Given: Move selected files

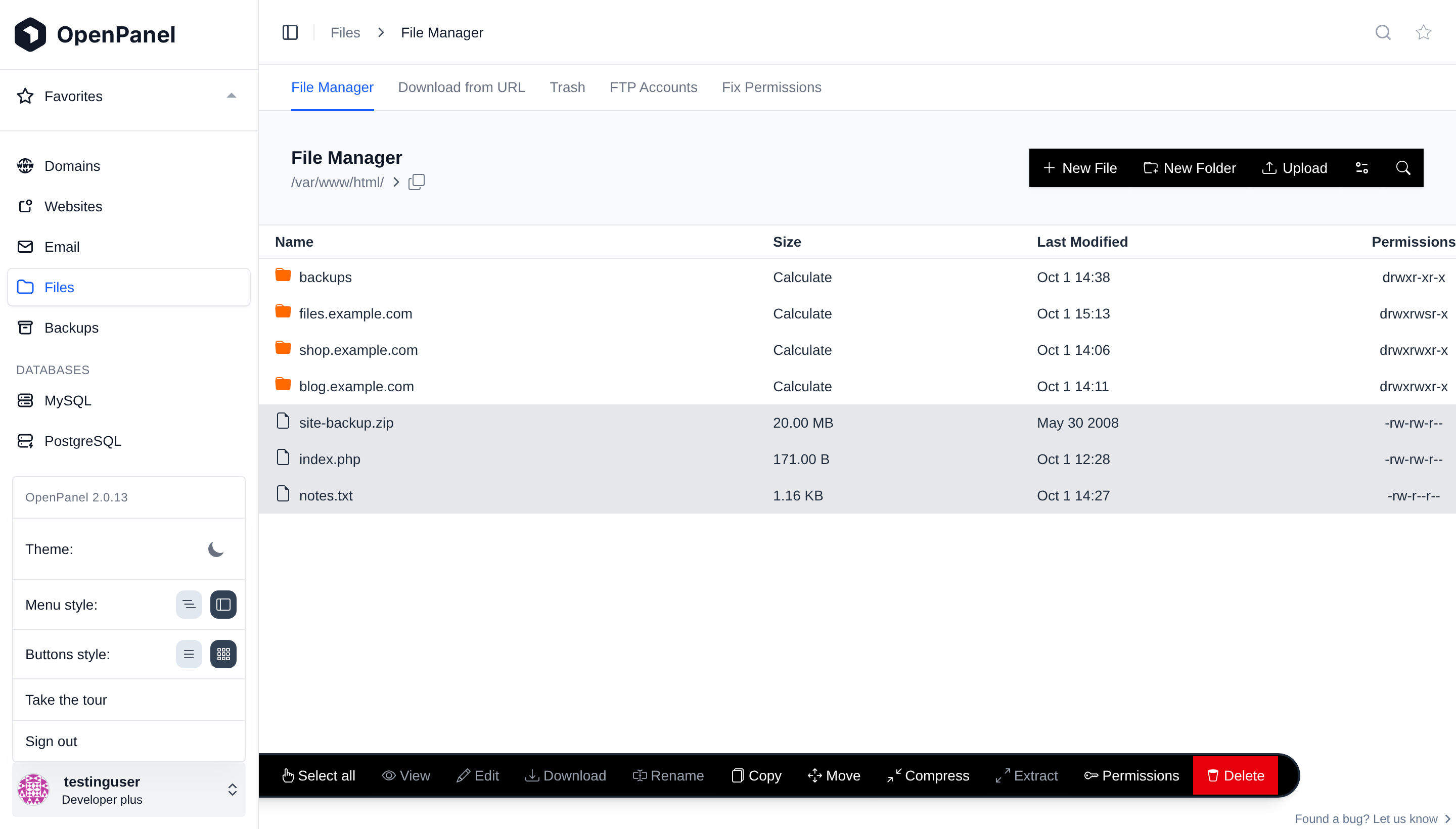Looking at the screenshot, I should 834,775.
